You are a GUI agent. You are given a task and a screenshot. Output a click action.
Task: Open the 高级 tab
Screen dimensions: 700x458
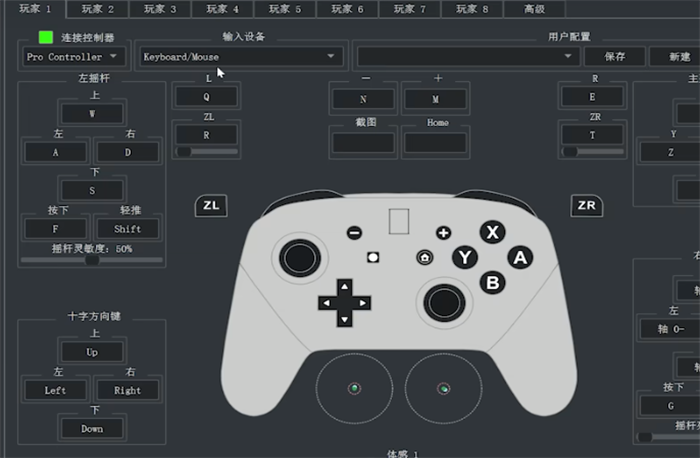tap(534, 9)
